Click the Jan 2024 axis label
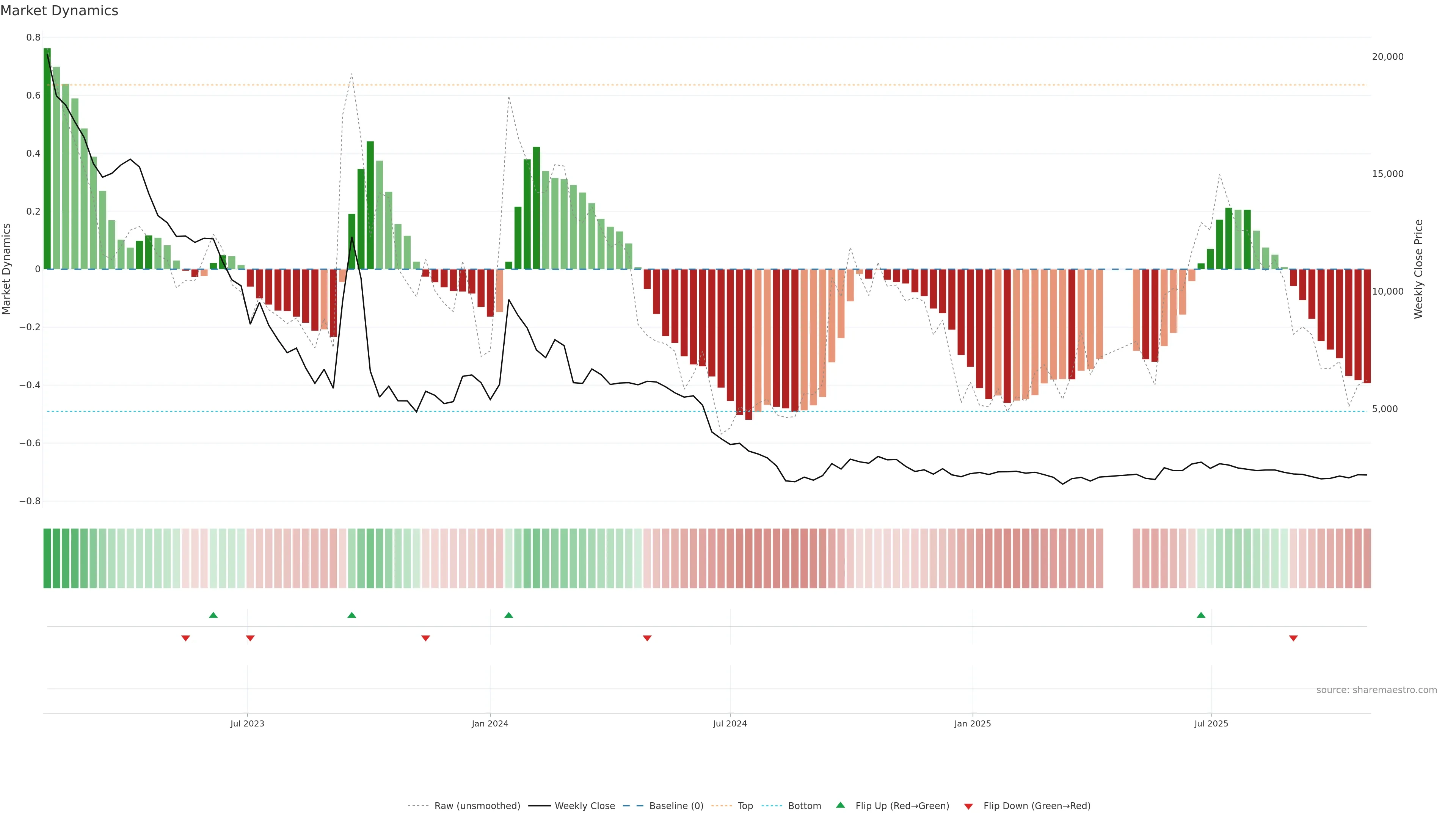The height and width of the screenshot is (819, 1456). click(490, 723)
